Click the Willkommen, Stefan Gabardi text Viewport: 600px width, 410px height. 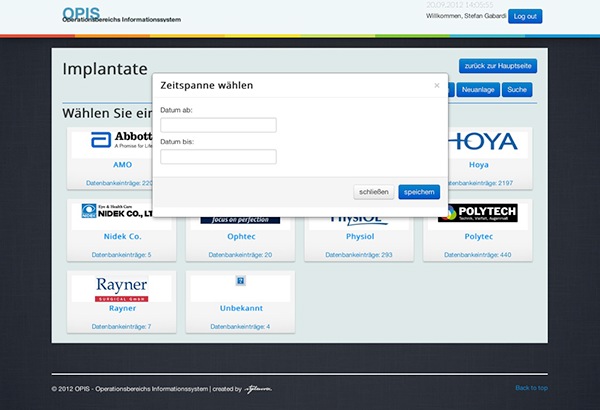coord(466,16)
